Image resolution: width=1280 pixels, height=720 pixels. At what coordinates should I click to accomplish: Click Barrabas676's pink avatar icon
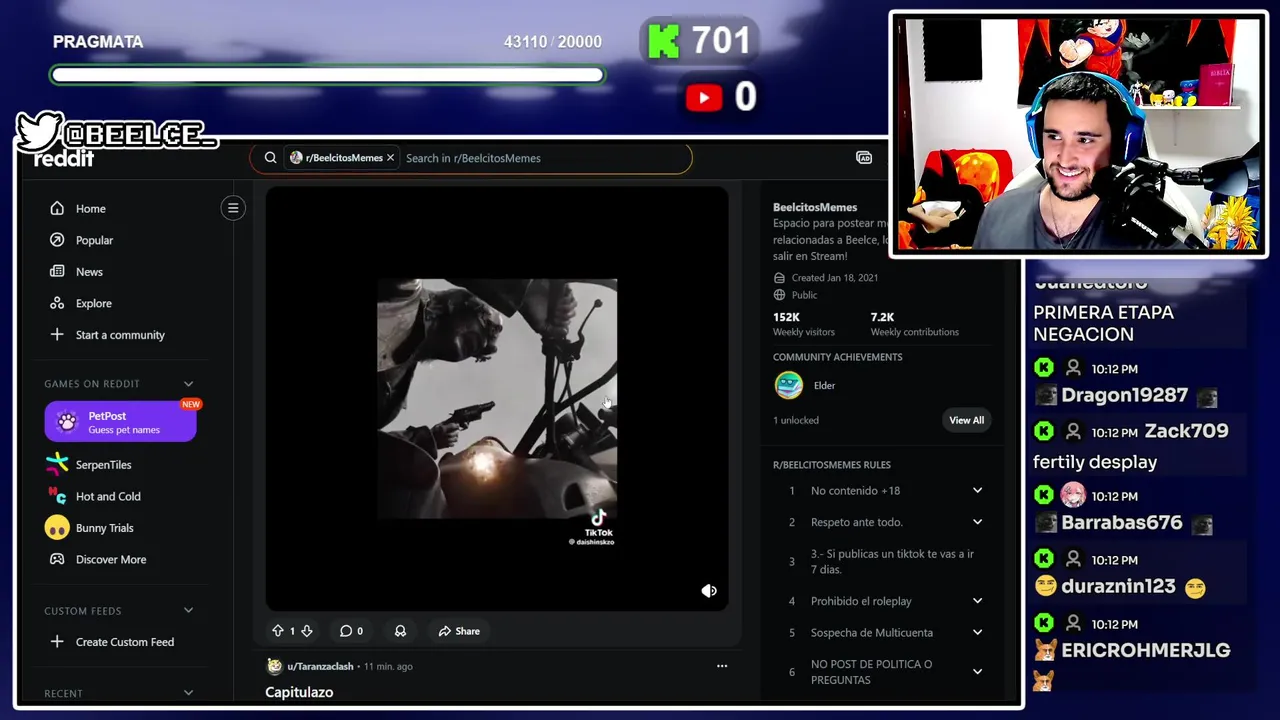click(1073, 495)
